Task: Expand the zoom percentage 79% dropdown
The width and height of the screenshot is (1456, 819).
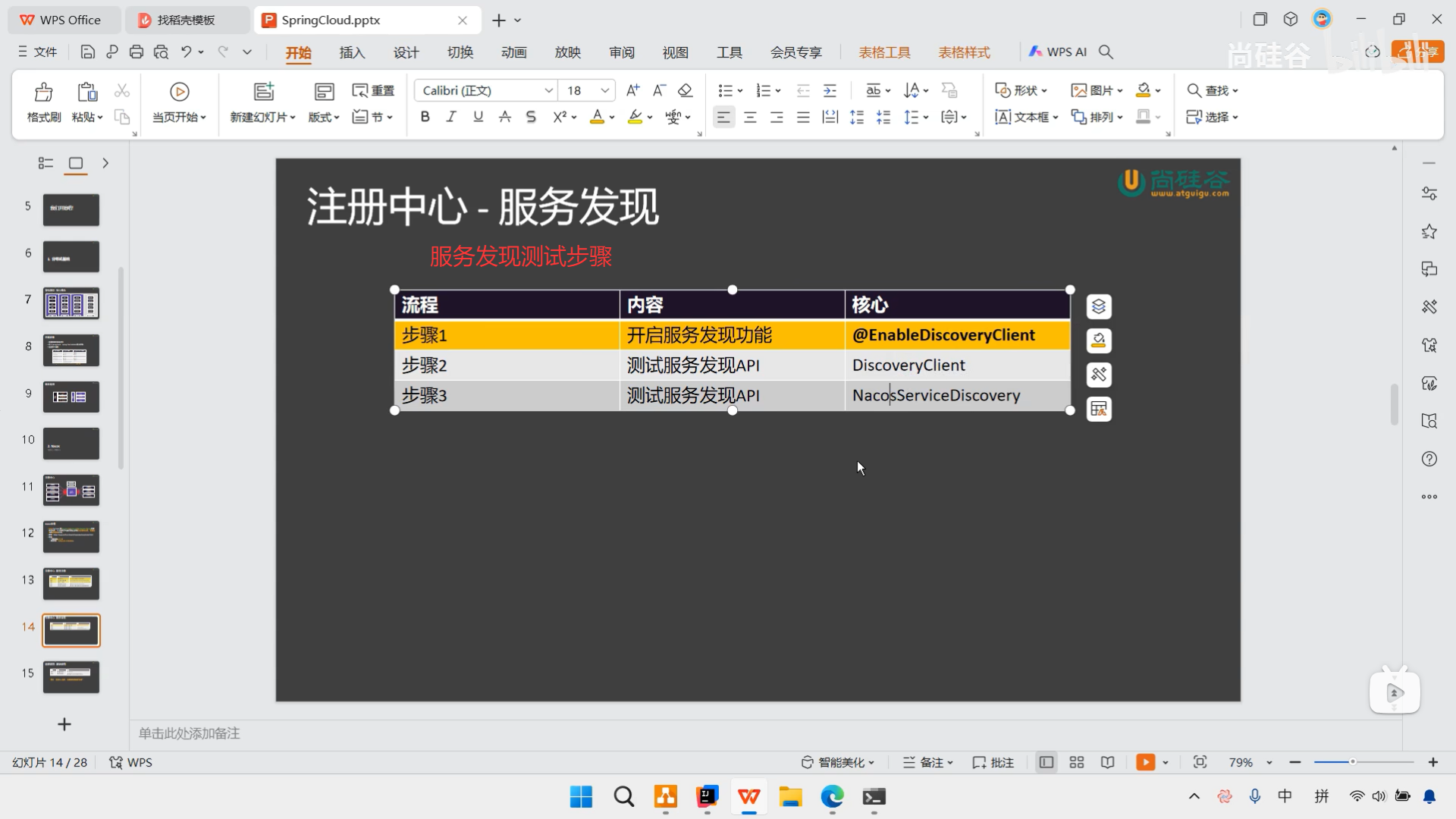Action: [1269, 762]
